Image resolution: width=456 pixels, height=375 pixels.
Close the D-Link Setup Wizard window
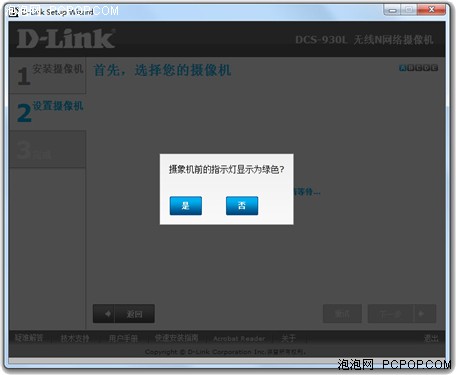tap(431, 10)
